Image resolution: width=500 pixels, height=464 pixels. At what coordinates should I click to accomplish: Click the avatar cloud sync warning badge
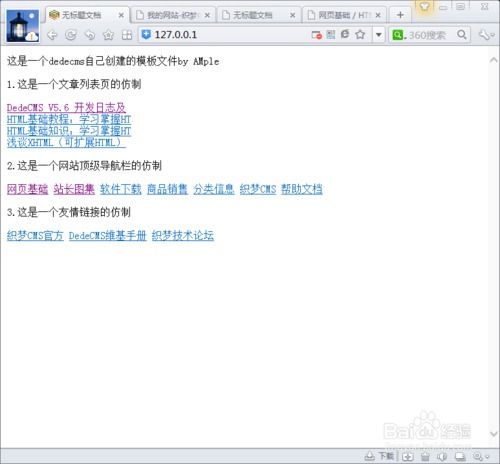point(33,36)
